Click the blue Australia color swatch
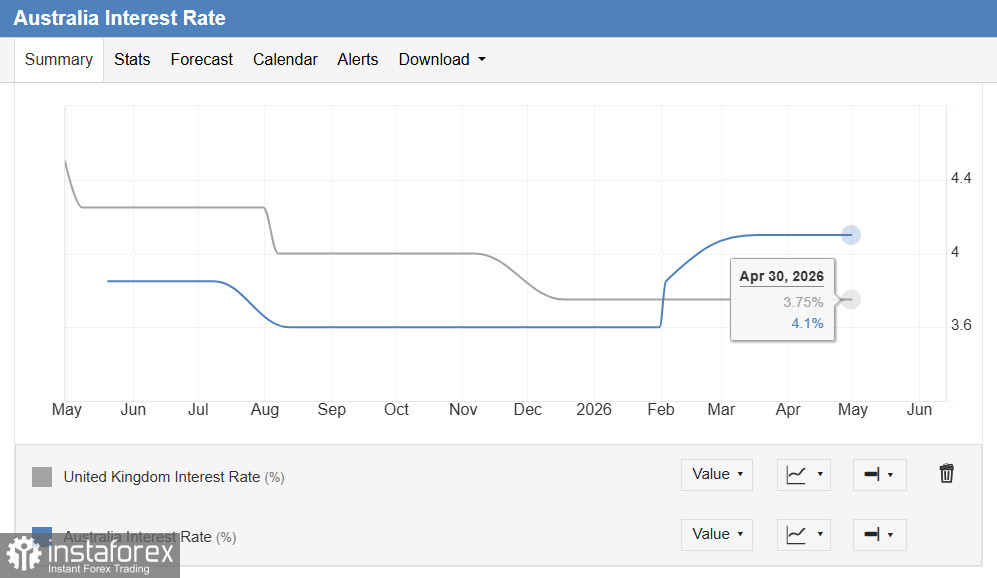997x578 pixels. coord(42,535)
